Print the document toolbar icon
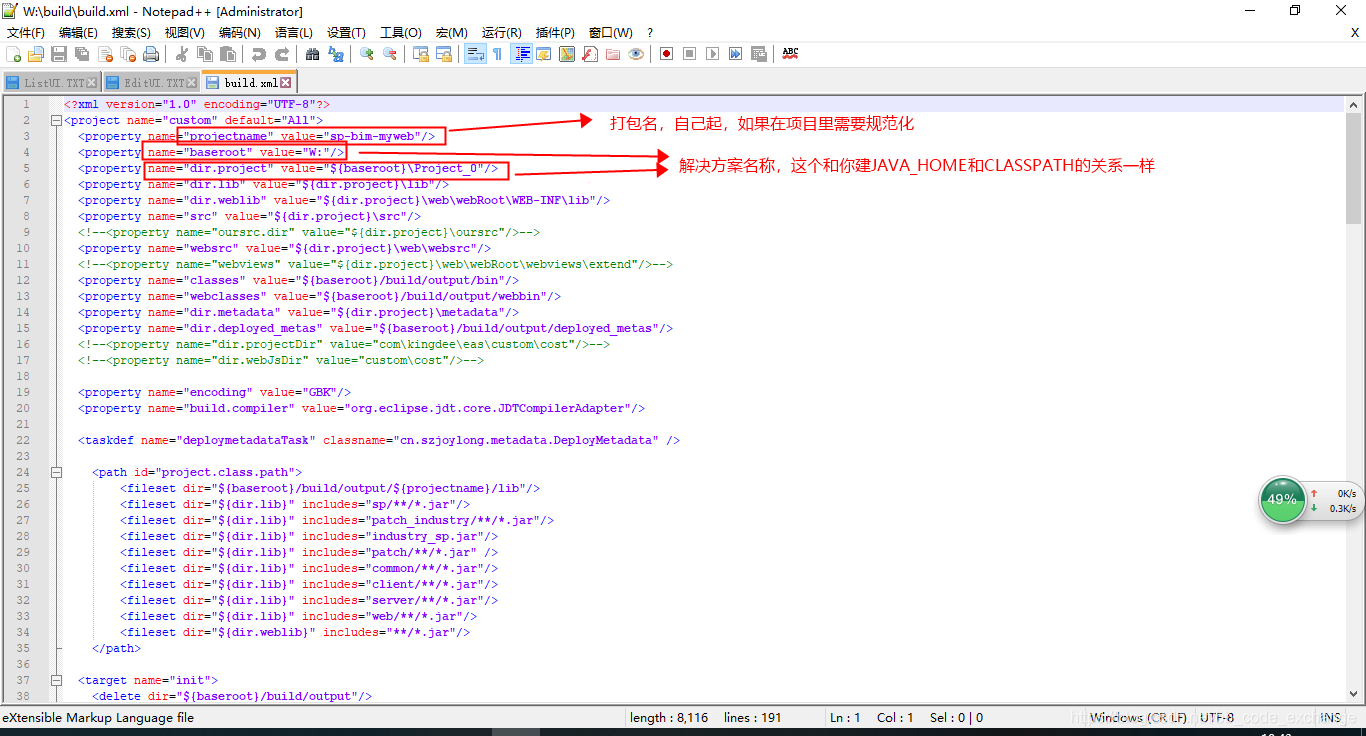Viewport: 1366px width, 736px height. tap(151, 54)
